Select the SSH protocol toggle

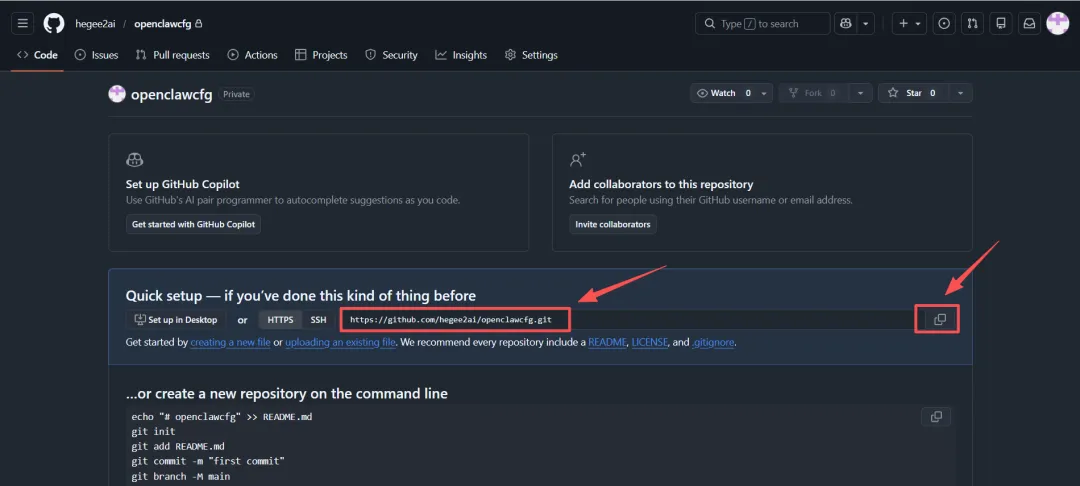tap(318, 319)
